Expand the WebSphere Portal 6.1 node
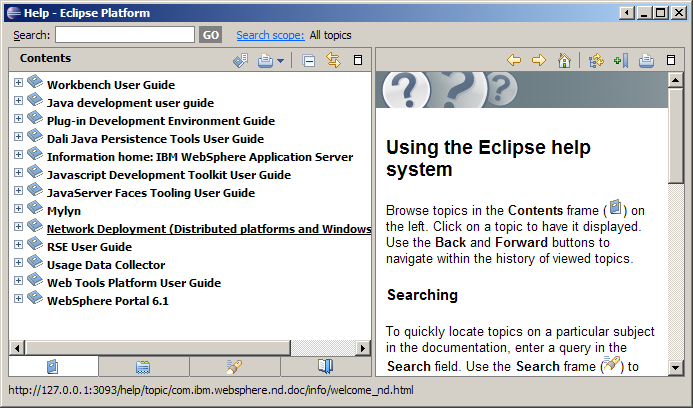 coord(18,298)
